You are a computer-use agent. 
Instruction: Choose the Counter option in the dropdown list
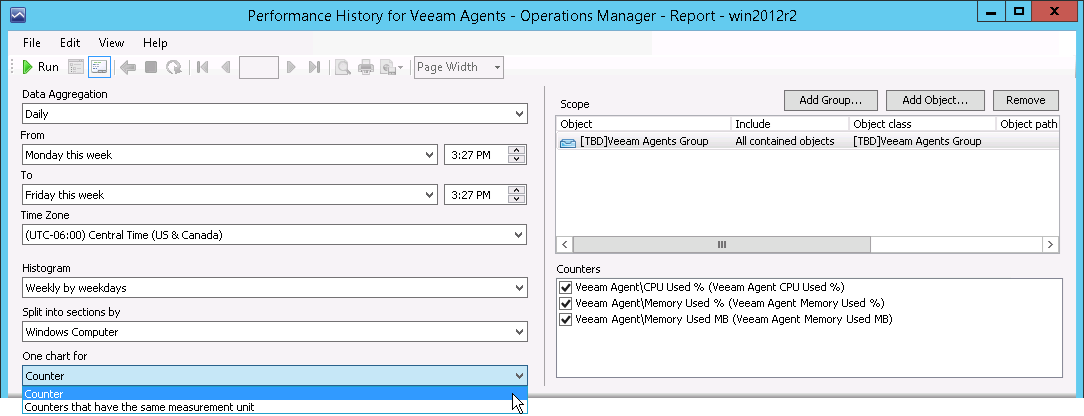click(x=274, y=394)
